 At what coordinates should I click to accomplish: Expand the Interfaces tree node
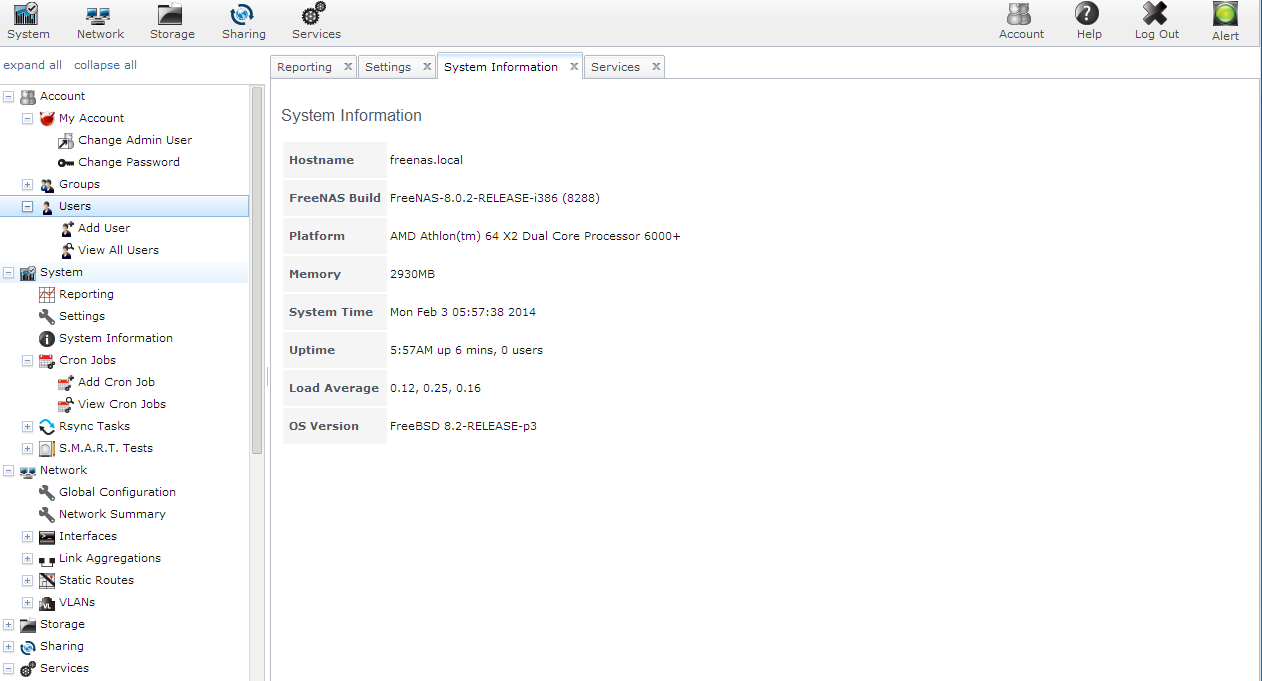coord(28,536)
